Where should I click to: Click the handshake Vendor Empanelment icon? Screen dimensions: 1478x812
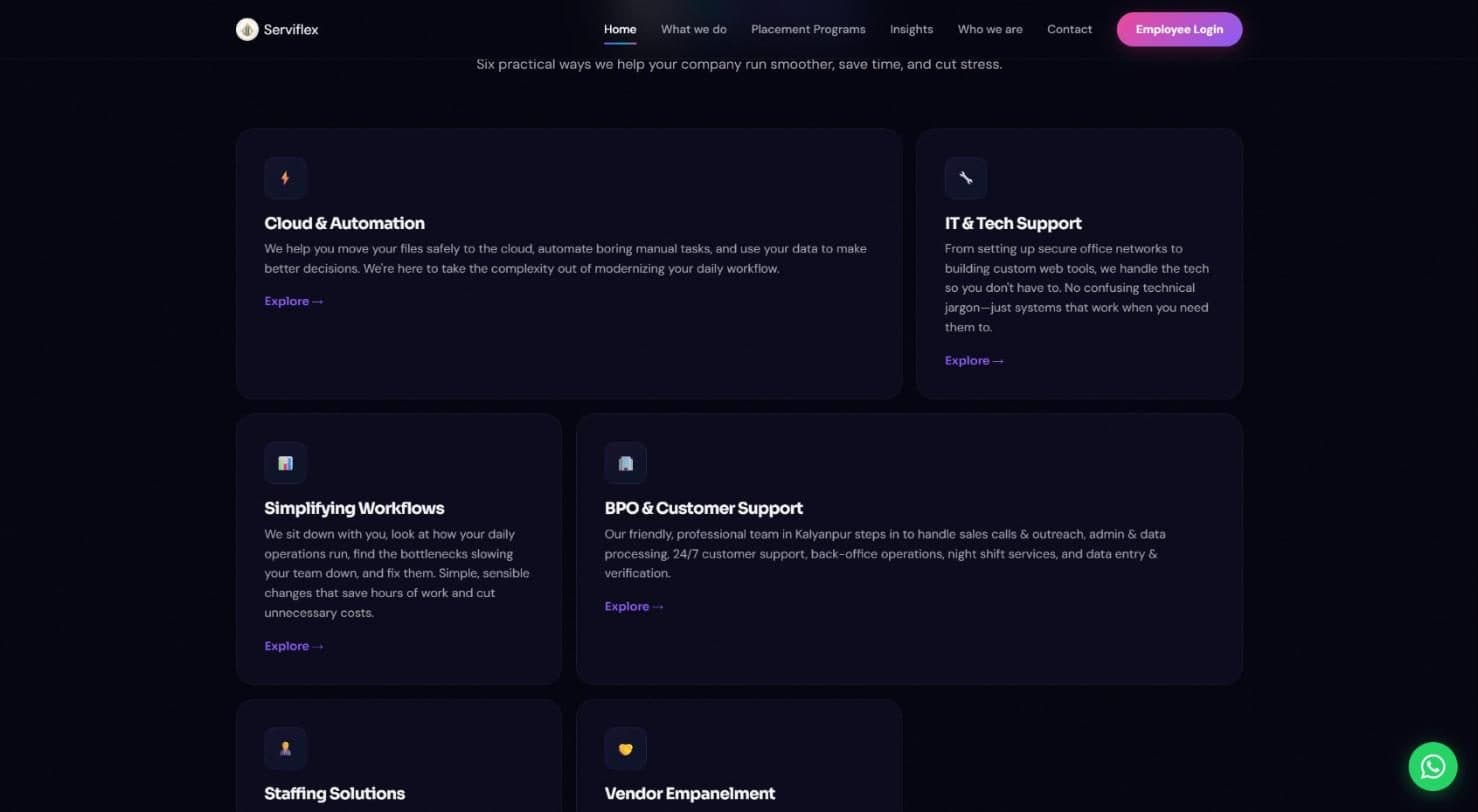(626, 748)
